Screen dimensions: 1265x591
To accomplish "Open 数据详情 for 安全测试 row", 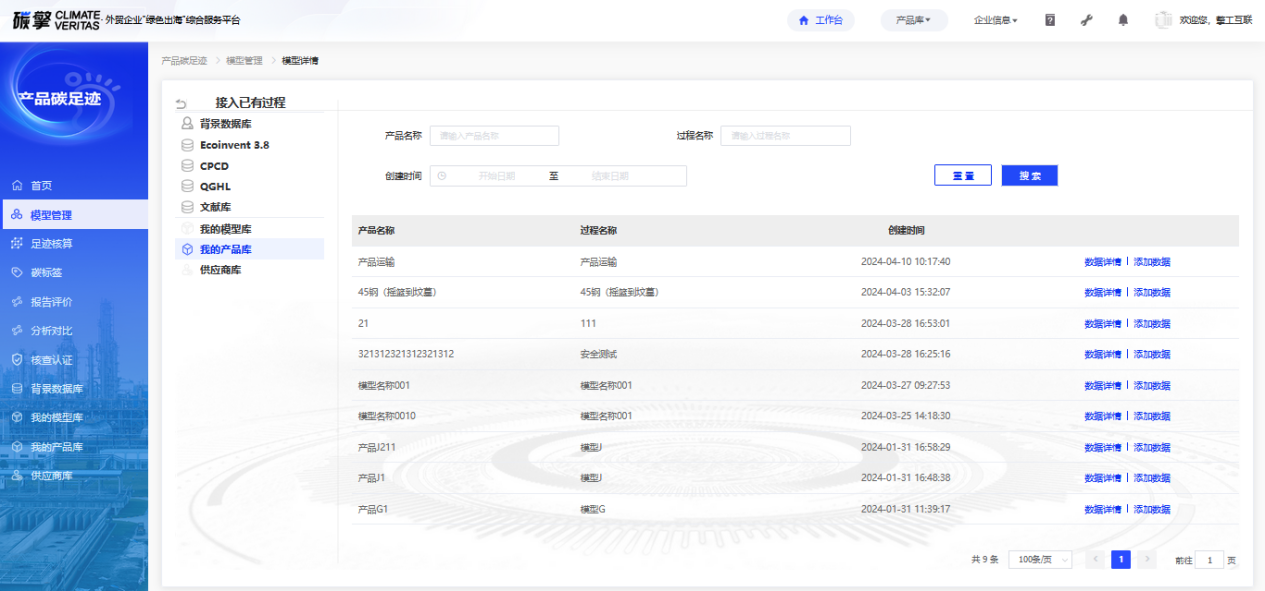I will pyautogui.click(x=1103, y=355).
